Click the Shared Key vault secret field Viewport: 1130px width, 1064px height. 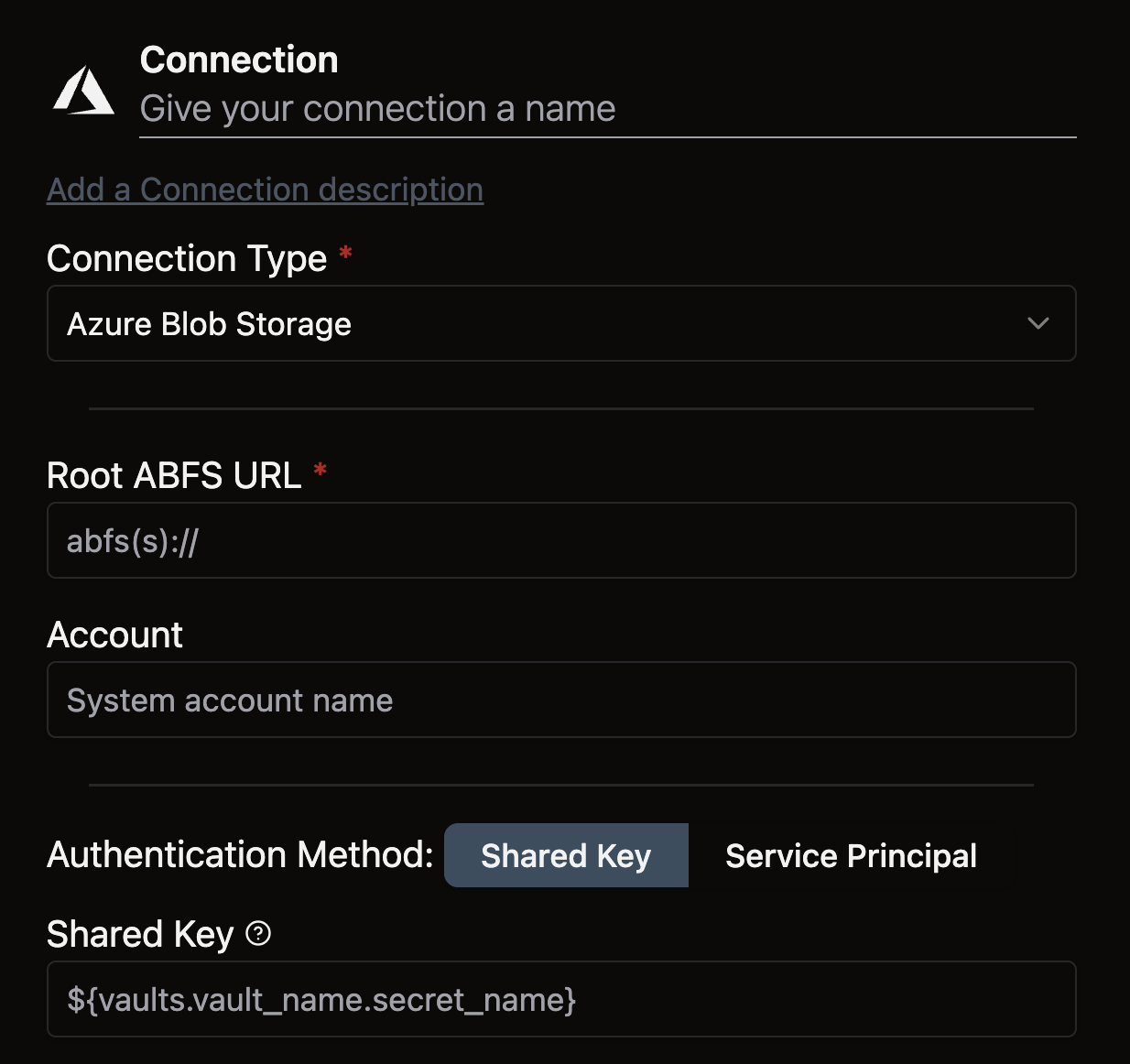click(x=560, y=999)
